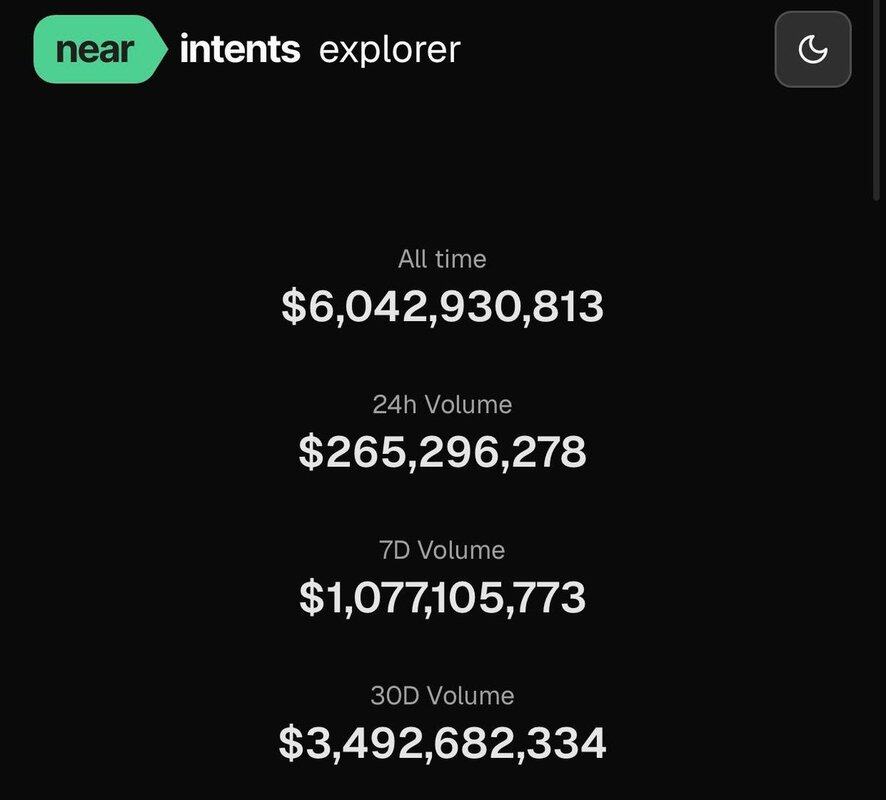Select the $1,077,105,773 volume figure
The image size is (886, 800).
click(x=442, y=597)
